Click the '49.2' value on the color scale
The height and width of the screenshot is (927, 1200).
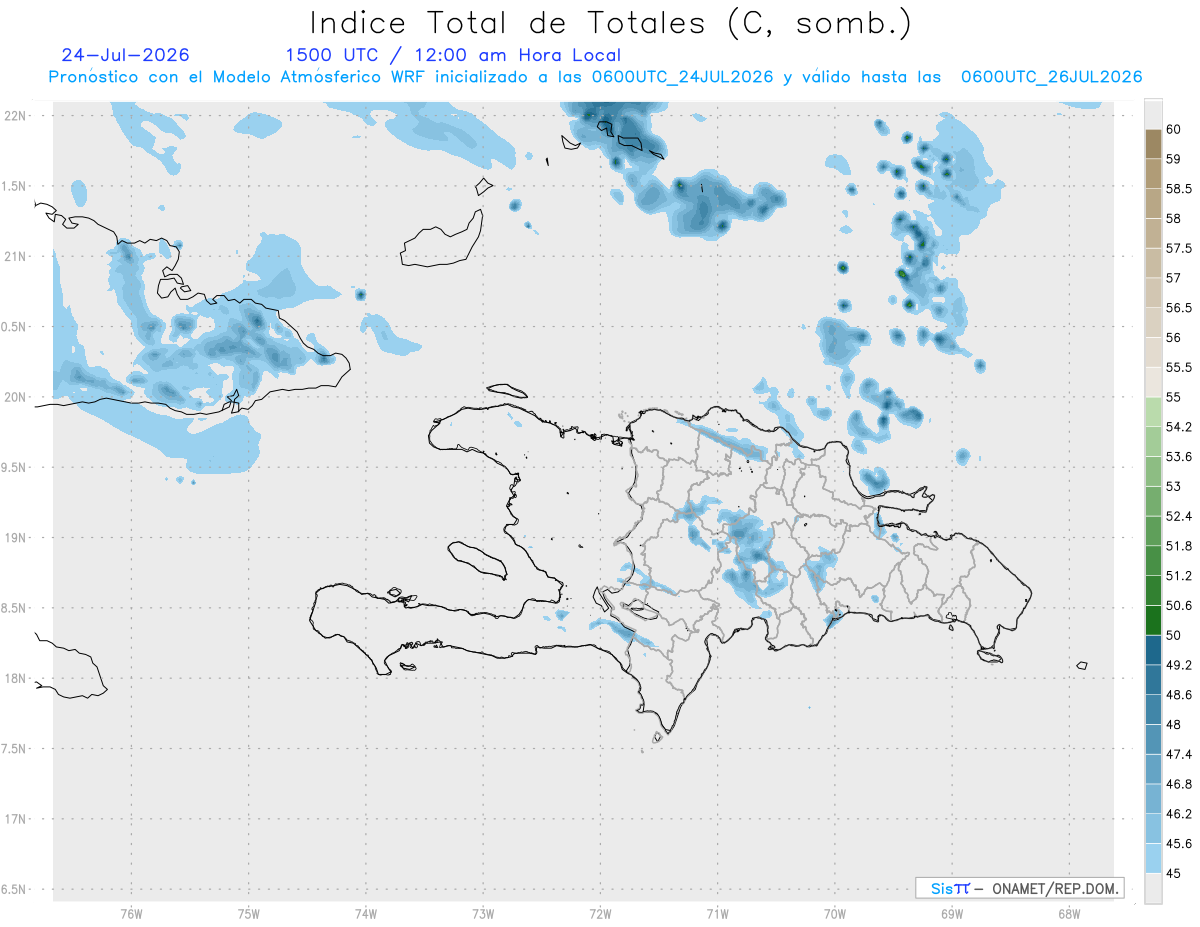pyautogui.click(x=1179, y=665)
